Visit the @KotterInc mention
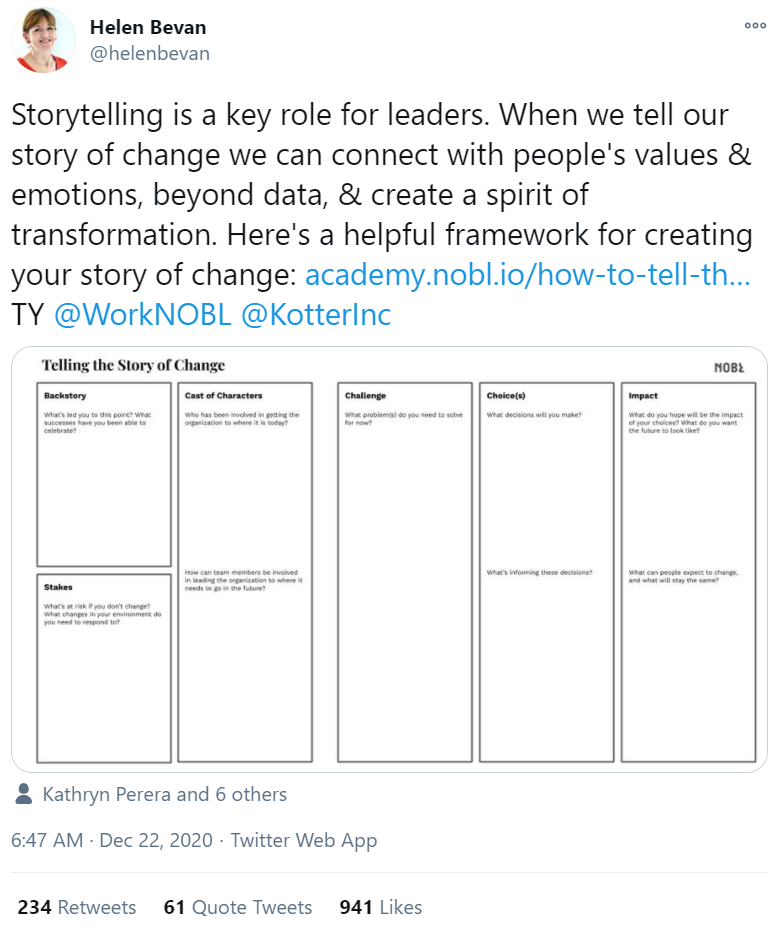Screen dimensions: 779x931 coord(316,315)
